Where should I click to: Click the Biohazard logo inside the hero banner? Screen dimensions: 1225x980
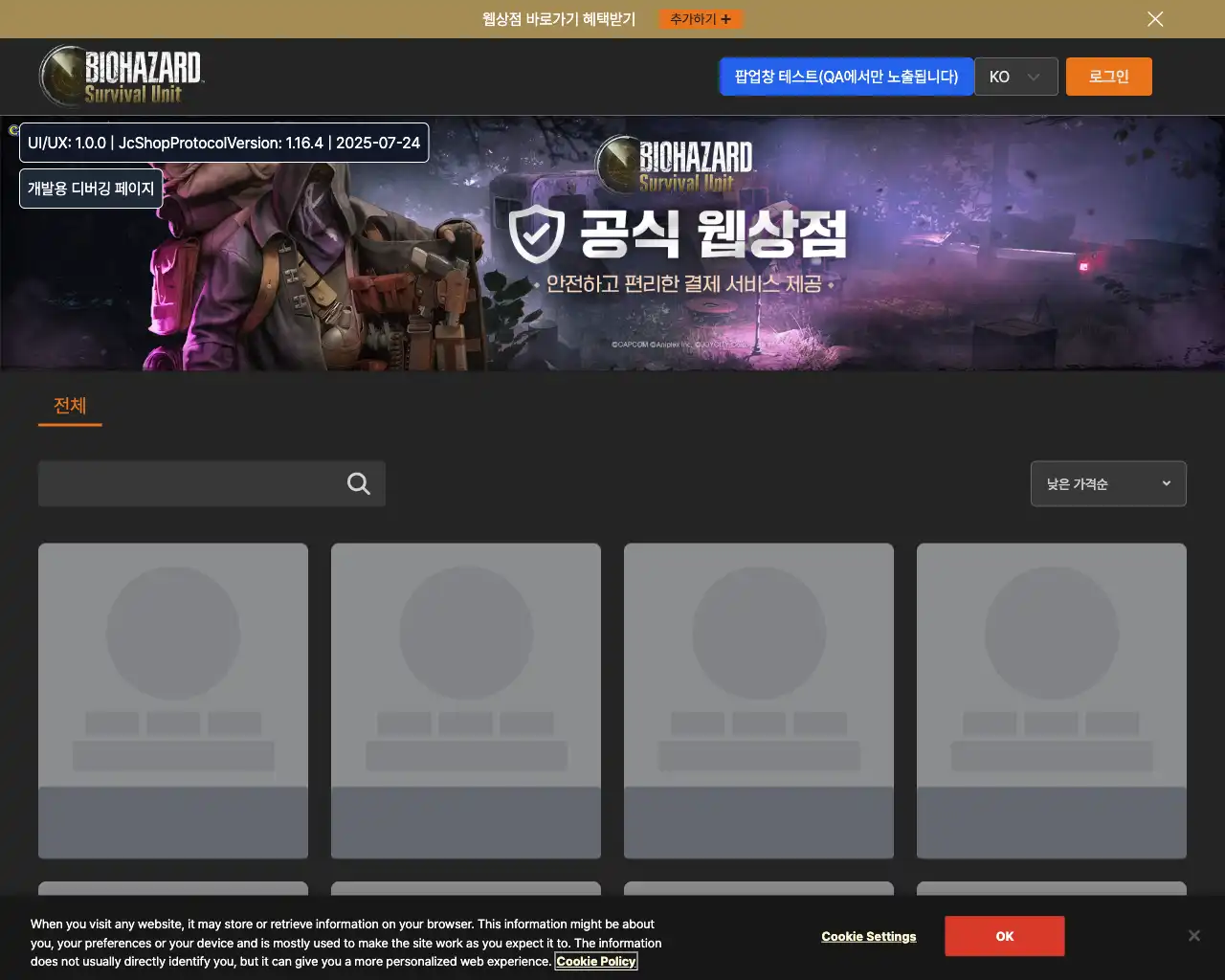tap(675, 165)
